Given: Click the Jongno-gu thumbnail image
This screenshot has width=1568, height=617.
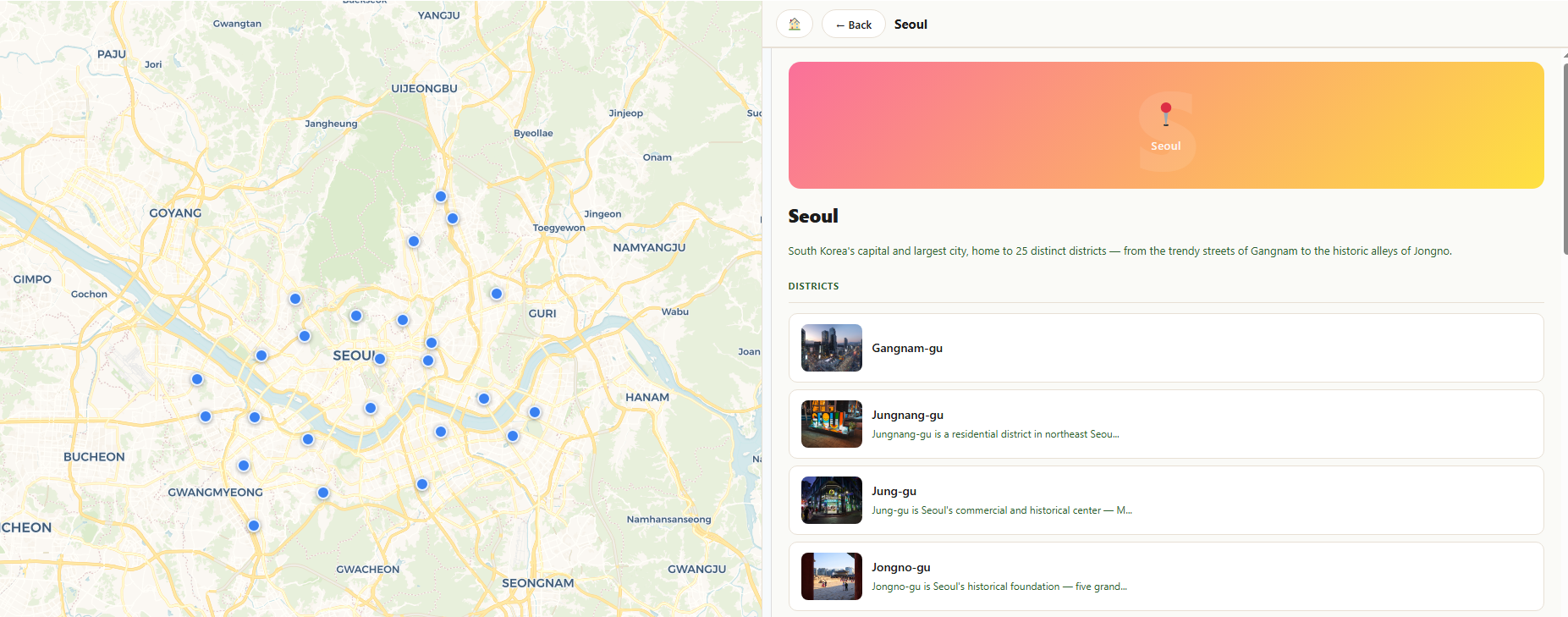Looking at the screenshot, I should click(831, 576).
